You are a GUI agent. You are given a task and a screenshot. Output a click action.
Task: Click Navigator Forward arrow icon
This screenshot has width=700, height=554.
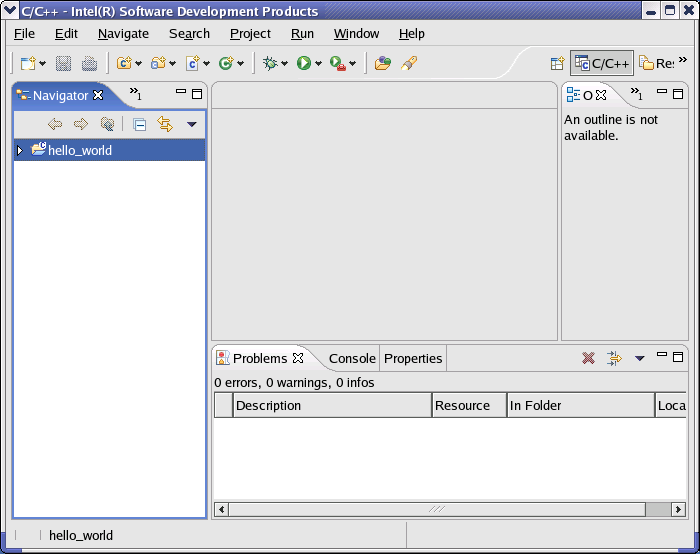click(x=81, y=124)
